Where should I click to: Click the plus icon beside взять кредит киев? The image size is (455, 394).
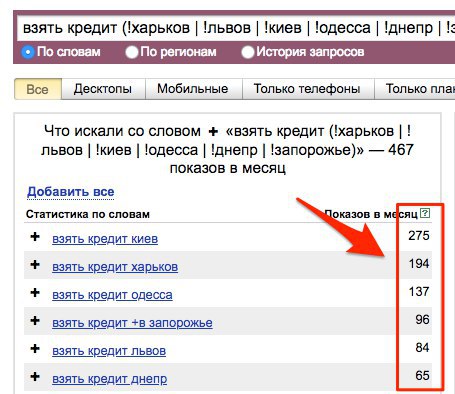35,237
